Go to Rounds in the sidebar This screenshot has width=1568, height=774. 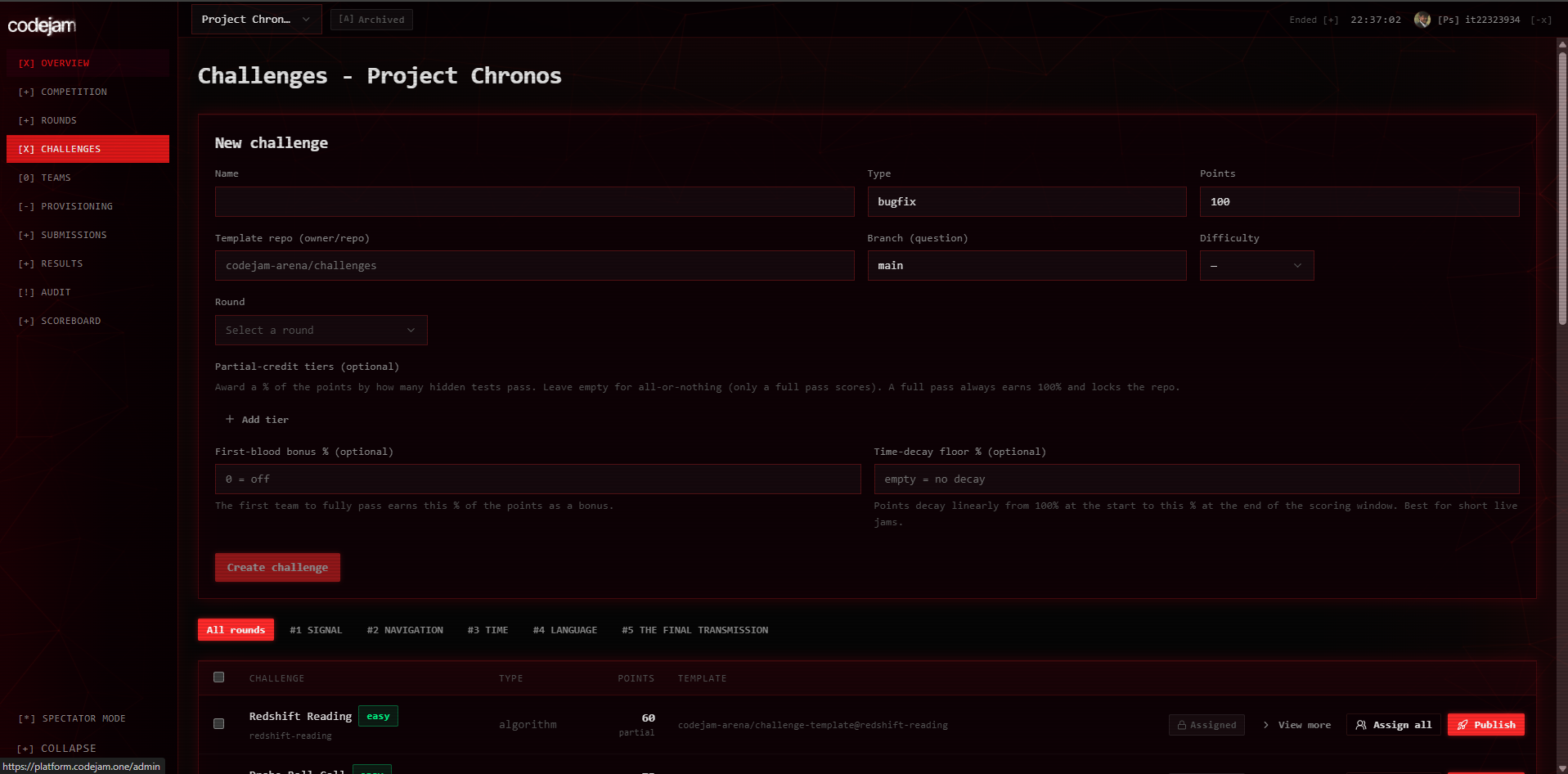88,120
